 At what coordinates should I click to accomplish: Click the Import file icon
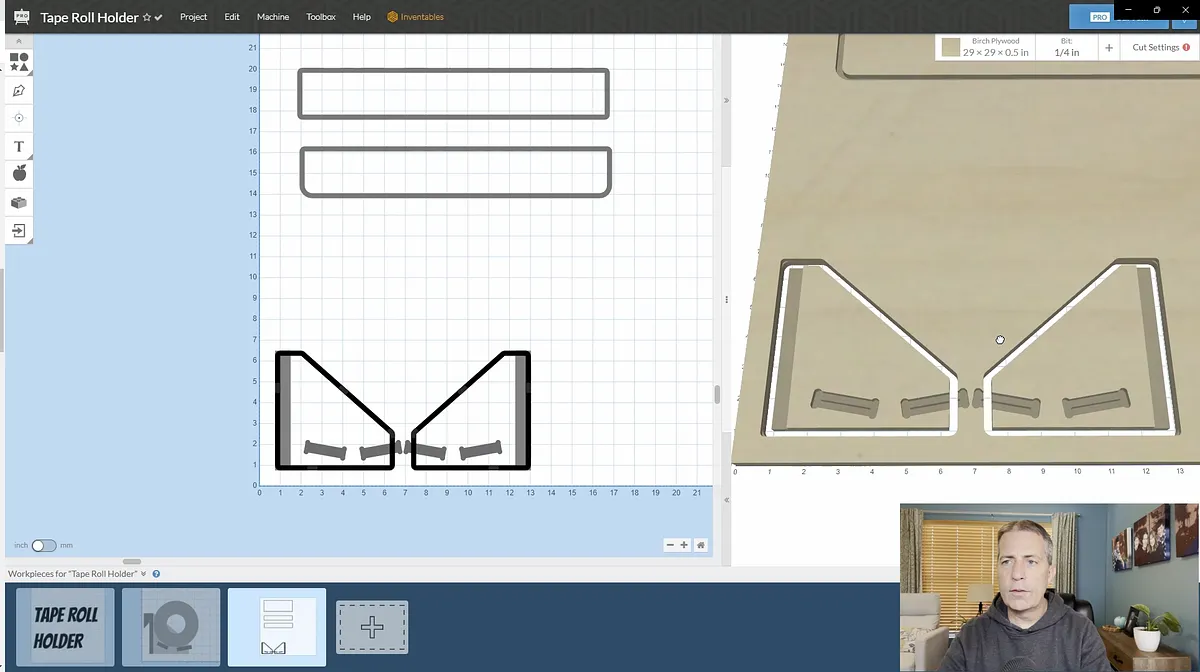18,230
